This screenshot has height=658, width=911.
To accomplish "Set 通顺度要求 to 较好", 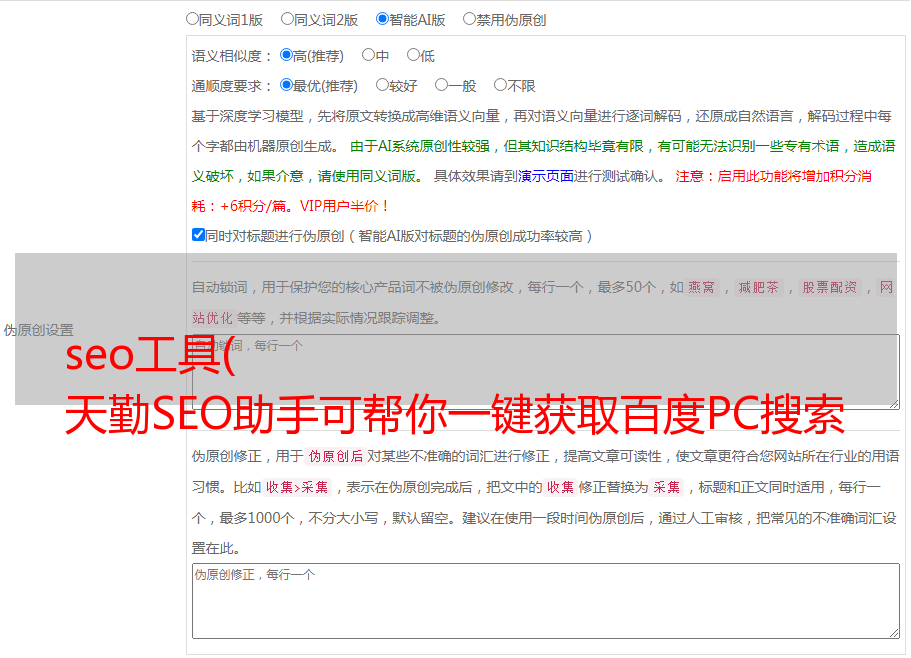I will tap(382, 85).
